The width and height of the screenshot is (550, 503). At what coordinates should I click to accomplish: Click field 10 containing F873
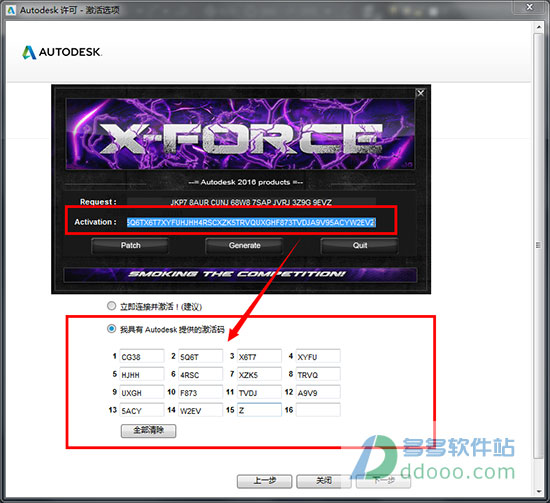[x=201, y=392]
